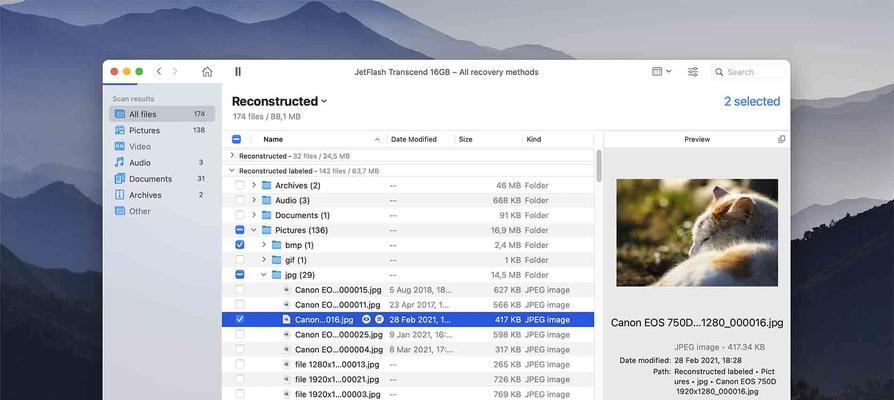Expand the bmp (1) folder
The height and width of the screenshot is (400, 894).
click(263, 245)
